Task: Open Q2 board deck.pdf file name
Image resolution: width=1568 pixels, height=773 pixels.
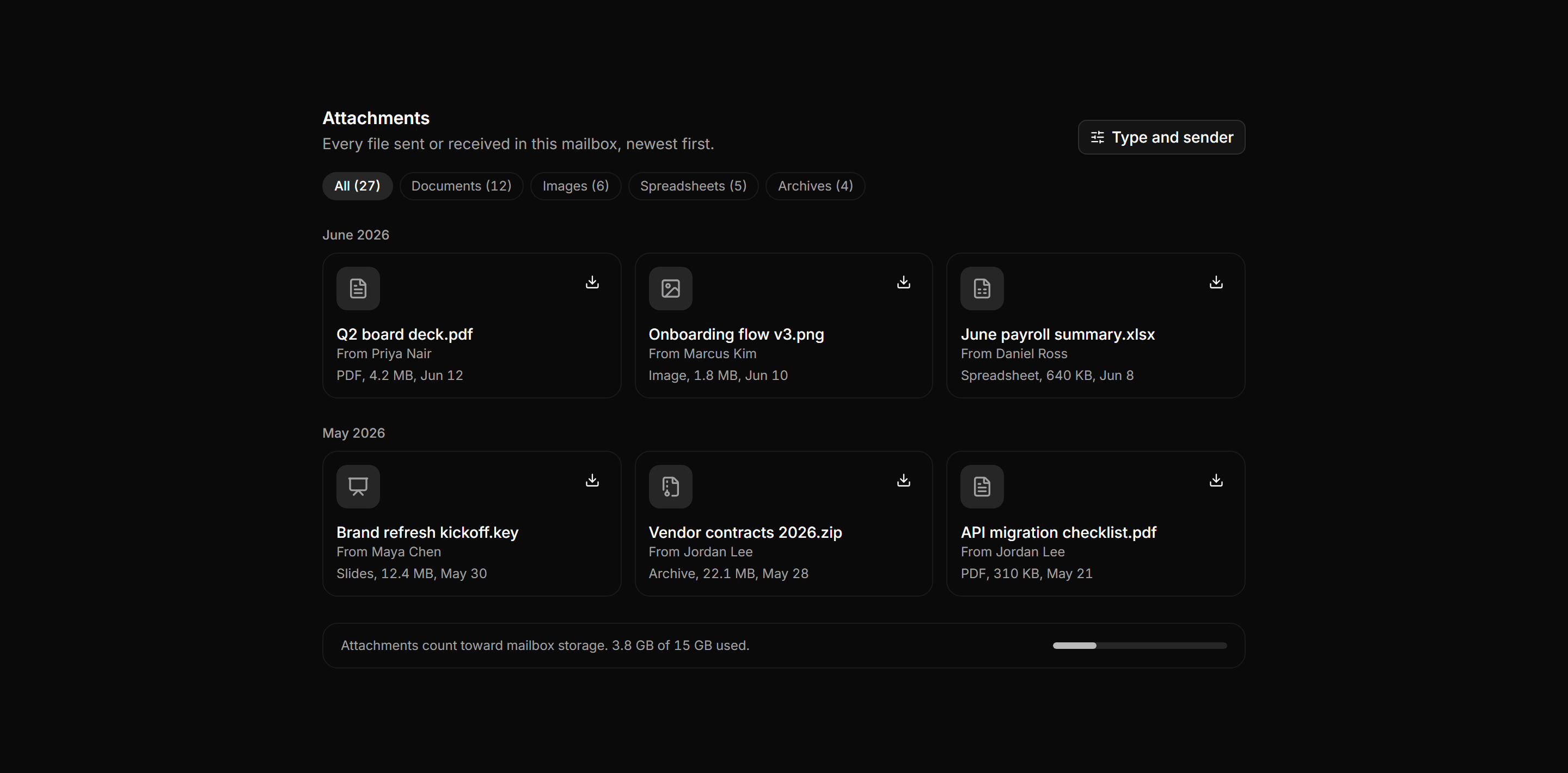Action: click(404, 334)
